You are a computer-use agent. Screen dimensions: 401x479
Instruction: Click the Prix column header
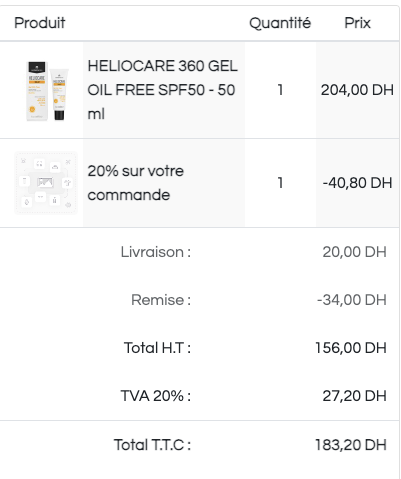[357, 23]
